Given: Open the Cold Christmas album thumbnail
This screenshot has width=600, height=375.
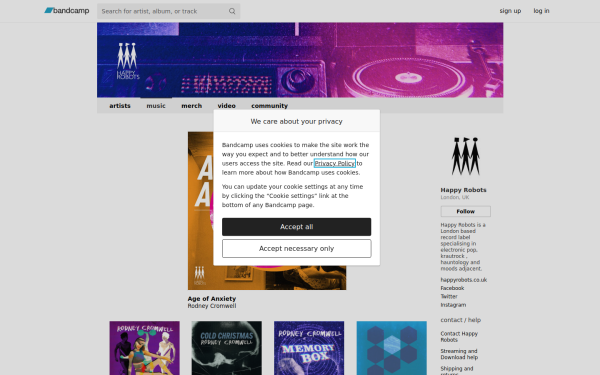Looking at the screenshot, I should (x=227, y=348).
